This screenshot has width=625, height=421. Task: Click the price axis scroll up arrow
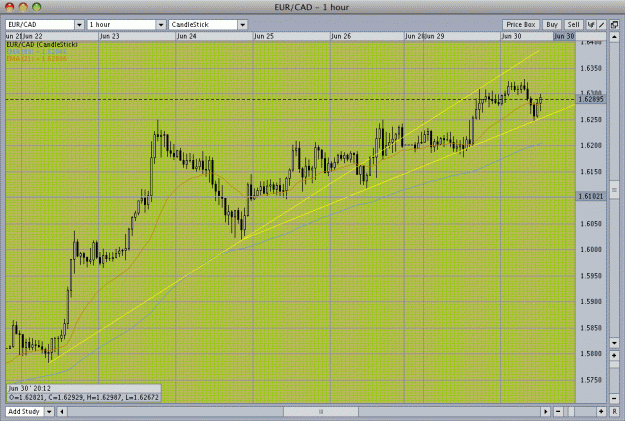click(x=614, y=37)
